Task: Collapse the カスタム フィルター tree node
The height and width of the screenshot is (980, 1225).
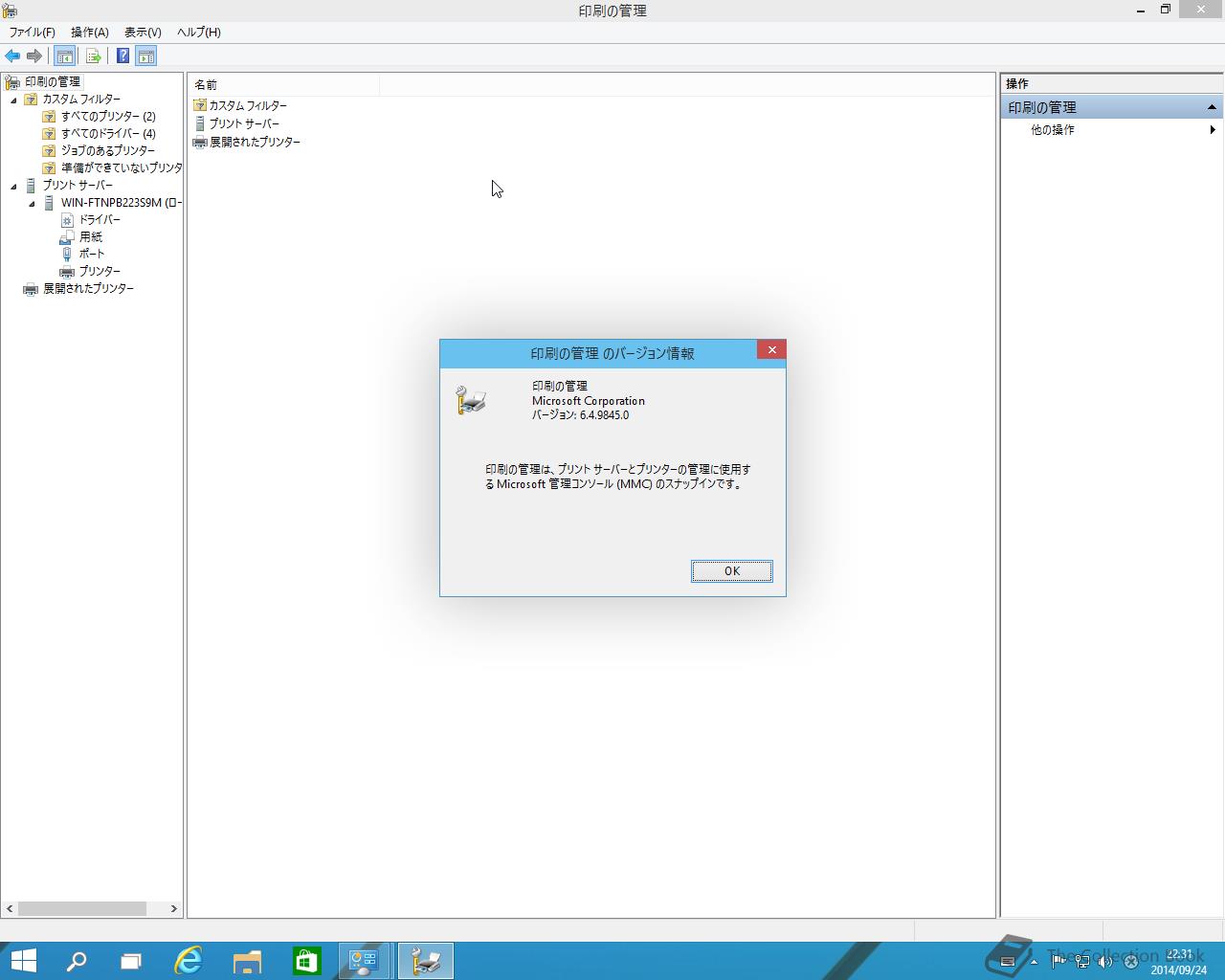Action: pos(13,100)
